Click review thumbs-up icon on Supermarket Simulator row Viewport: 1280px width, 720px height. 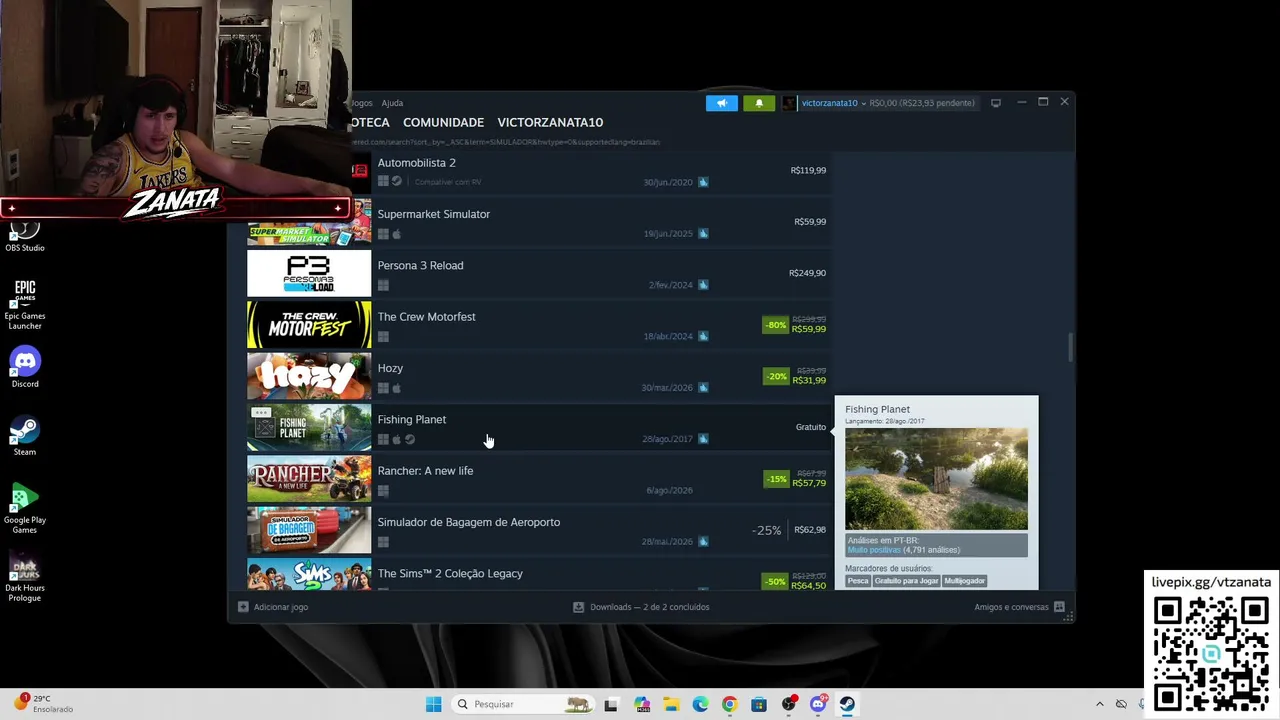703,234
